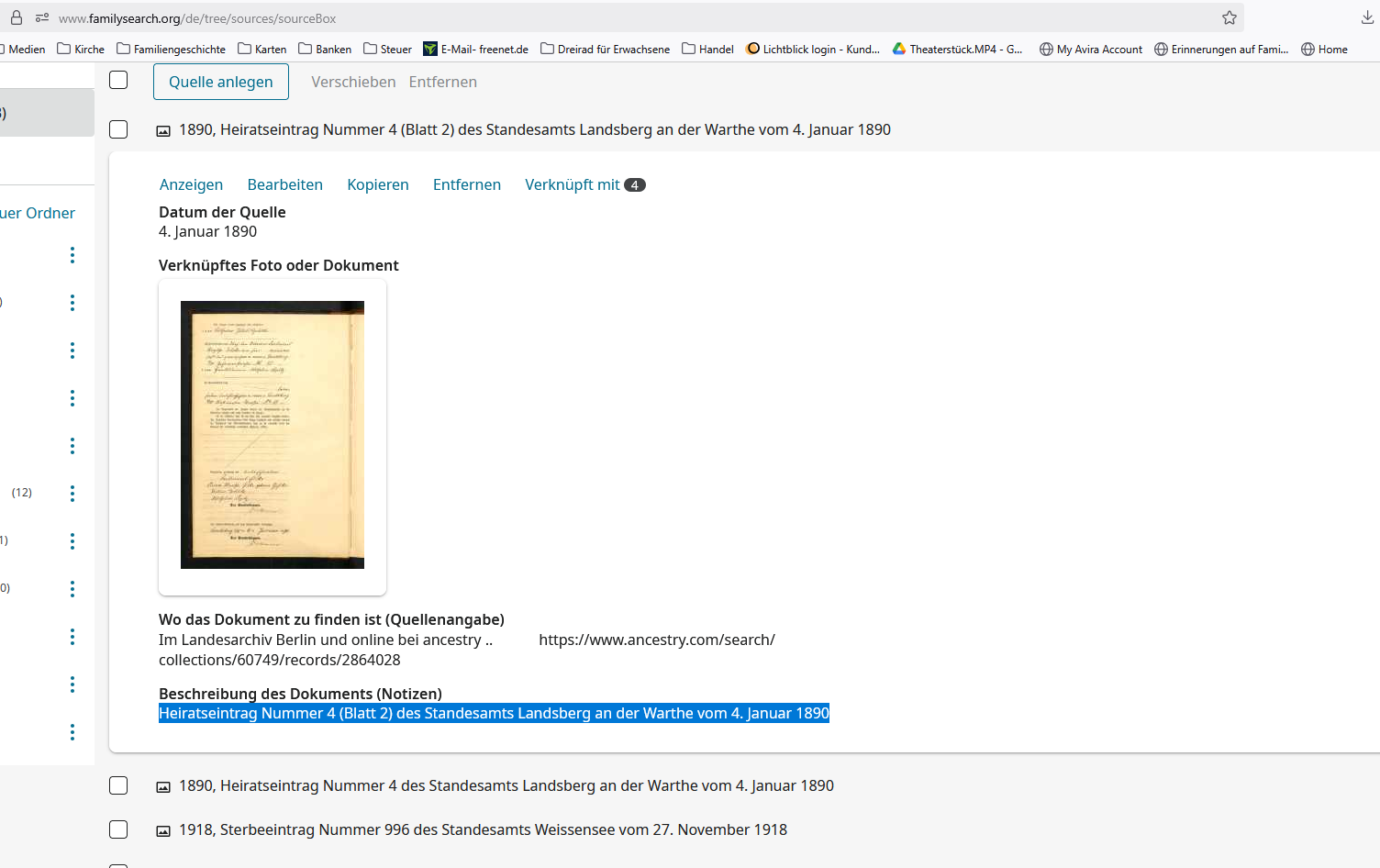This screenshot has width=1380, height=868.
Task: Click the site permissions icon in address bar
Action: [x=42, y=17]
